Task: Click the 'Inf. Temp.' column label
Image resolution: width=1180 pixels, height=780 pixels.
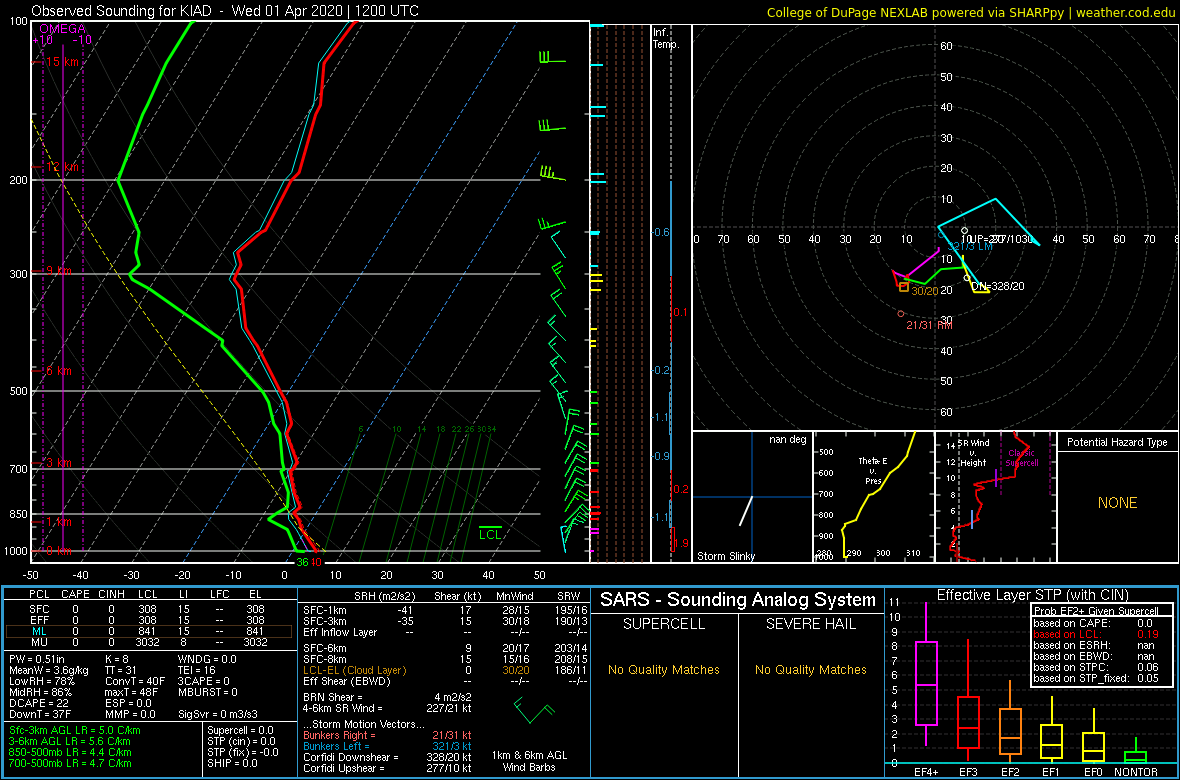Action: (667, 38)
